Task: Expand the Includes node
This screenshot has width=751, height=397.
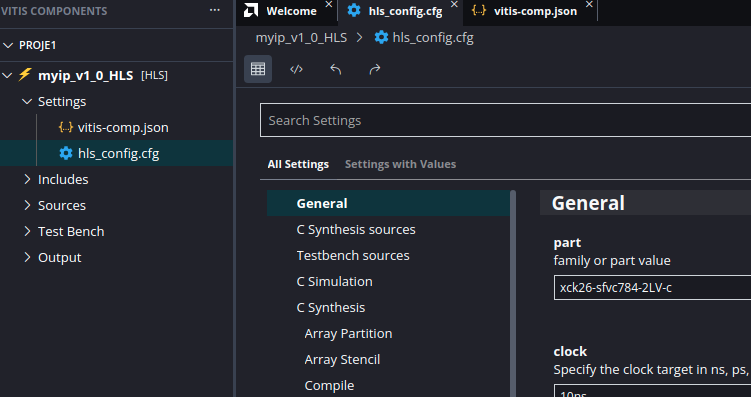Action: pyautogui.click(x=27, y=179)
